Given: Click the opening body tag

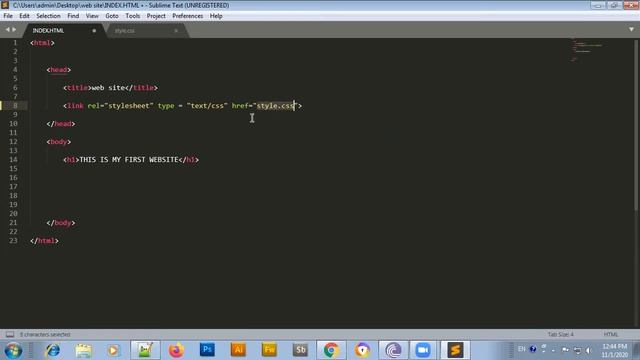Looking at the screenshot, I should 59,142.
